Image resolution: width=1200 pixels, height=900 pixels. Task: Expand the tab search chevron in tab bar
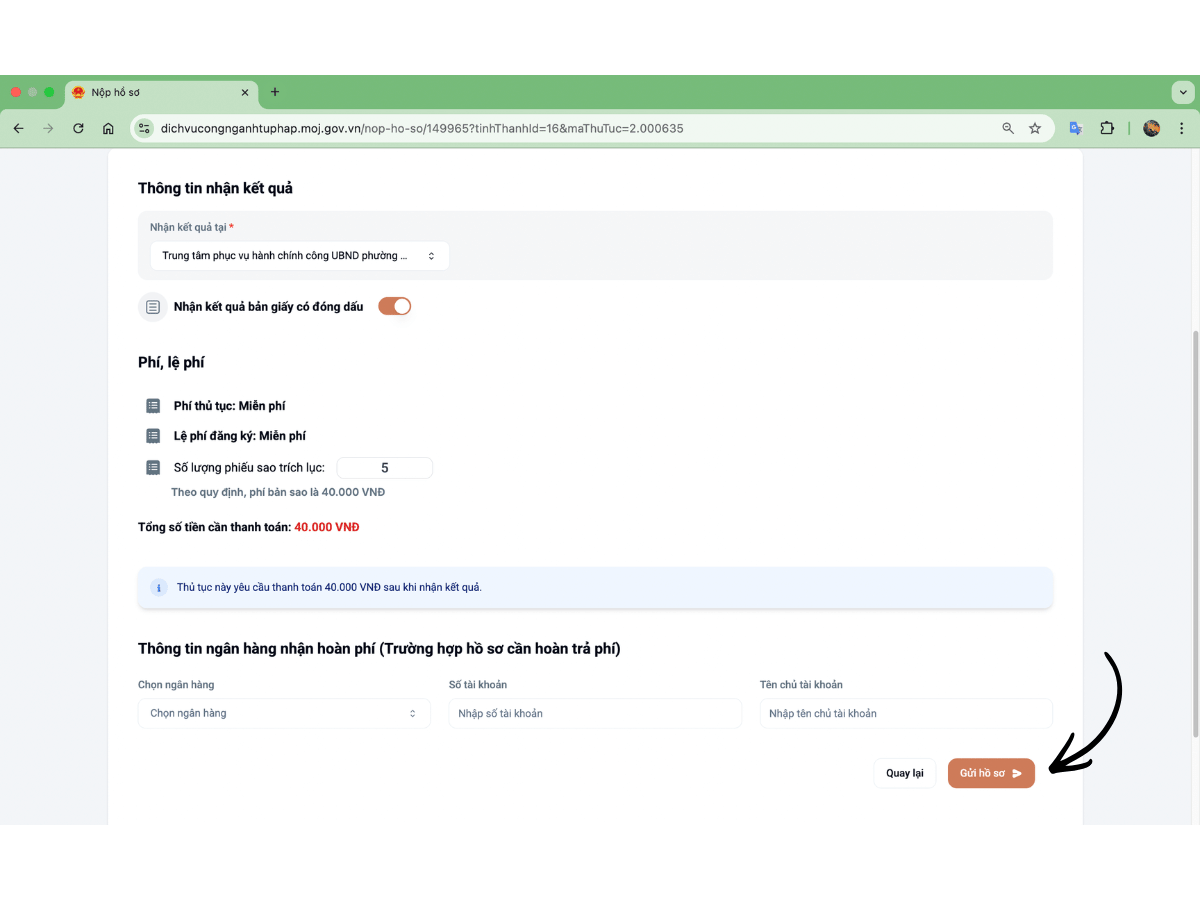point(1182,92)
